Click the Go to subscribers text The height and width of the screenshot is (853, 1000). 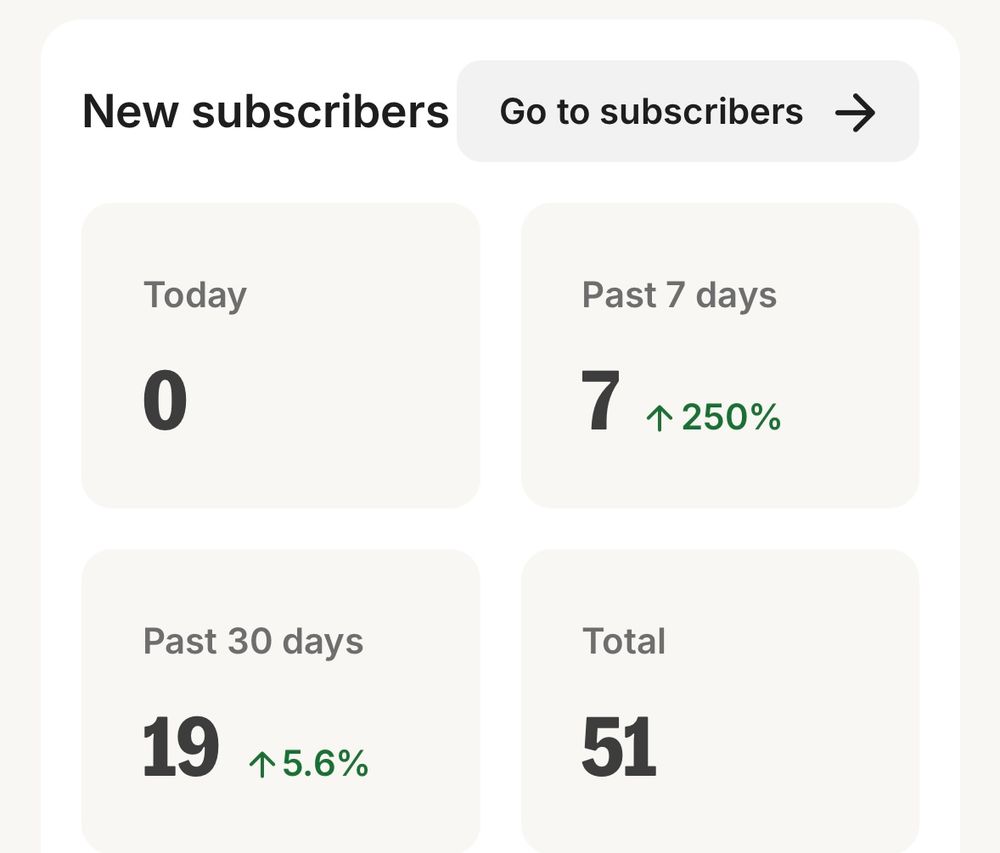(x=651, y=112)
